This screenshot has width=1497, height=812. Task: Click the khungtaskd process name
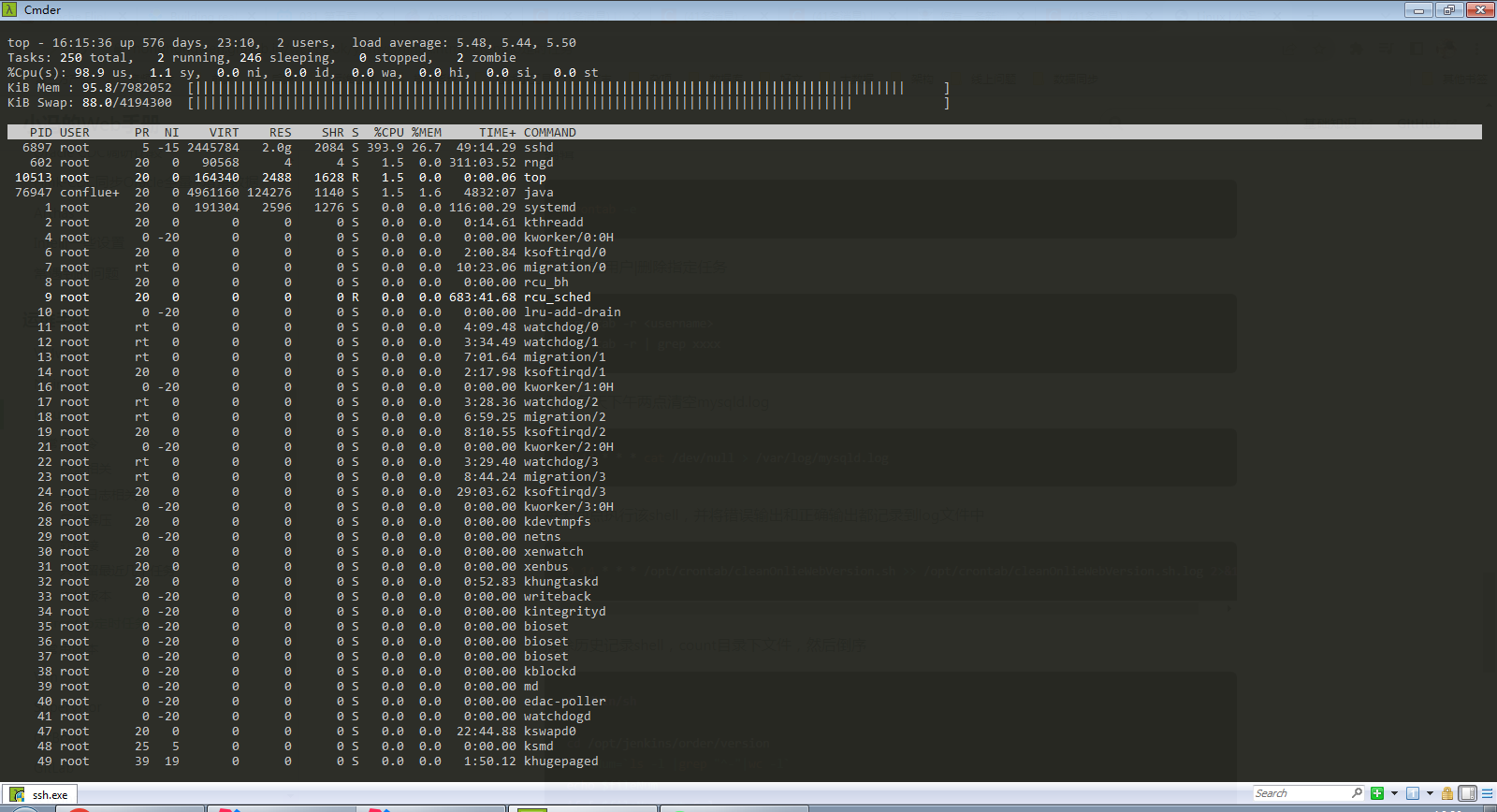561,582
